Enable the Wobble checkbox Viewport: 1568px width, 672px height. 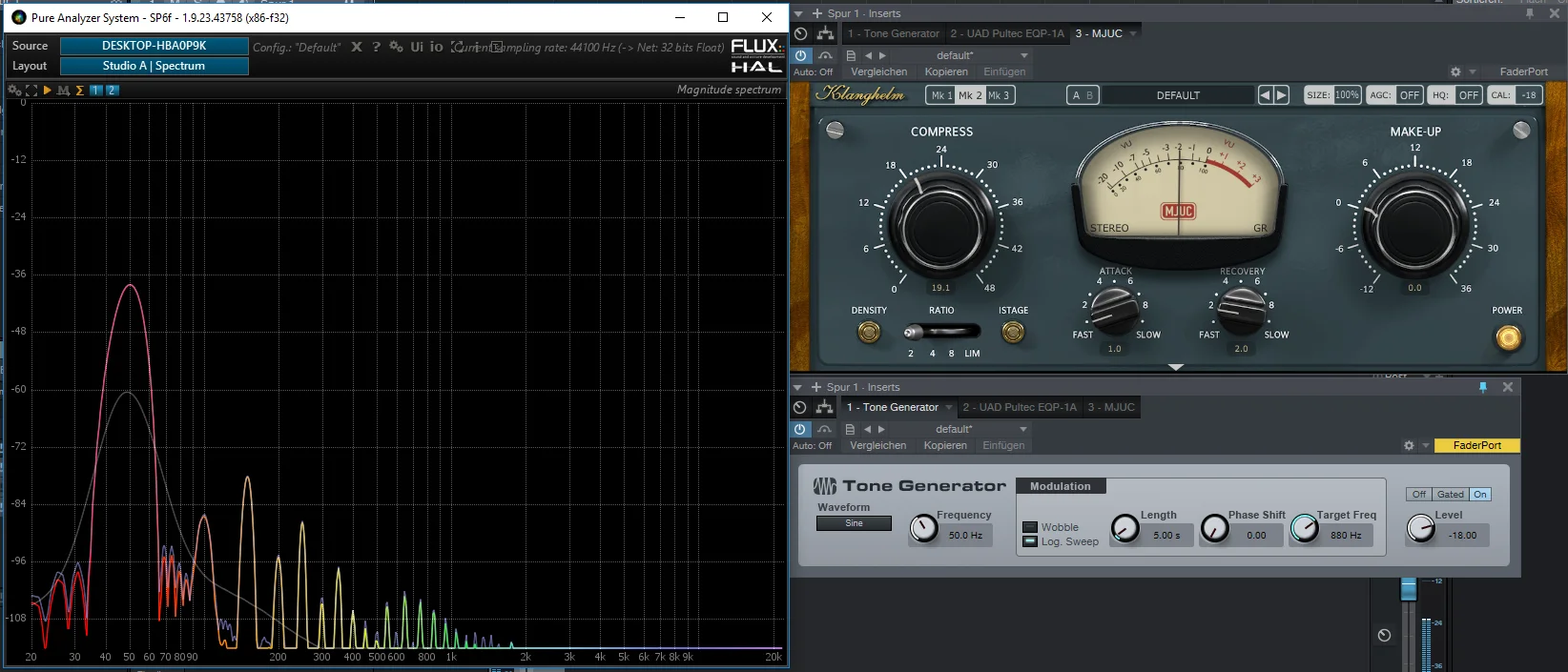(x=1030, y=527)
